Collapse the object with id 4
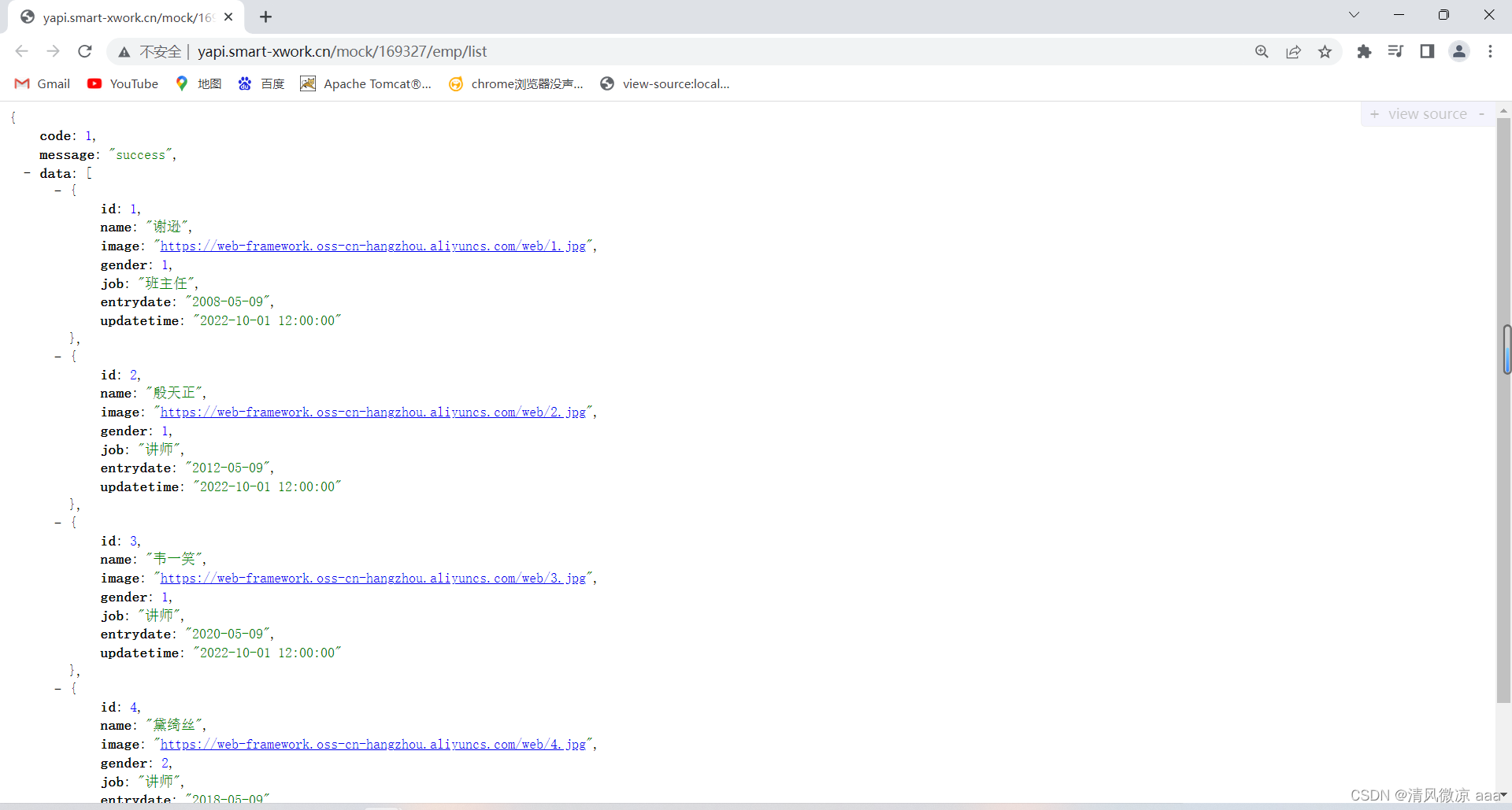 coord(57,689)
